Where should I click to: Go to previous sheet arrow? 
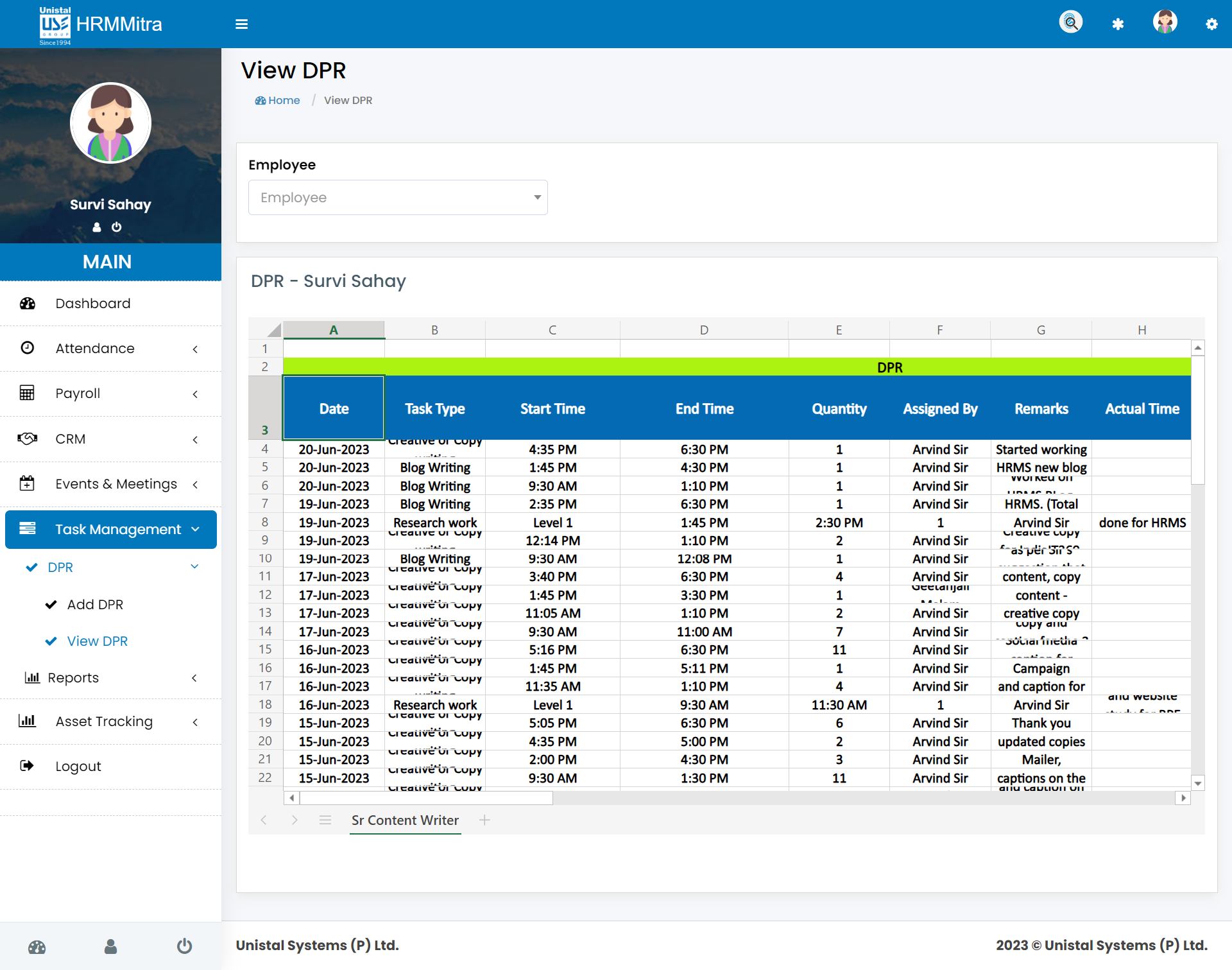point(264,820)
